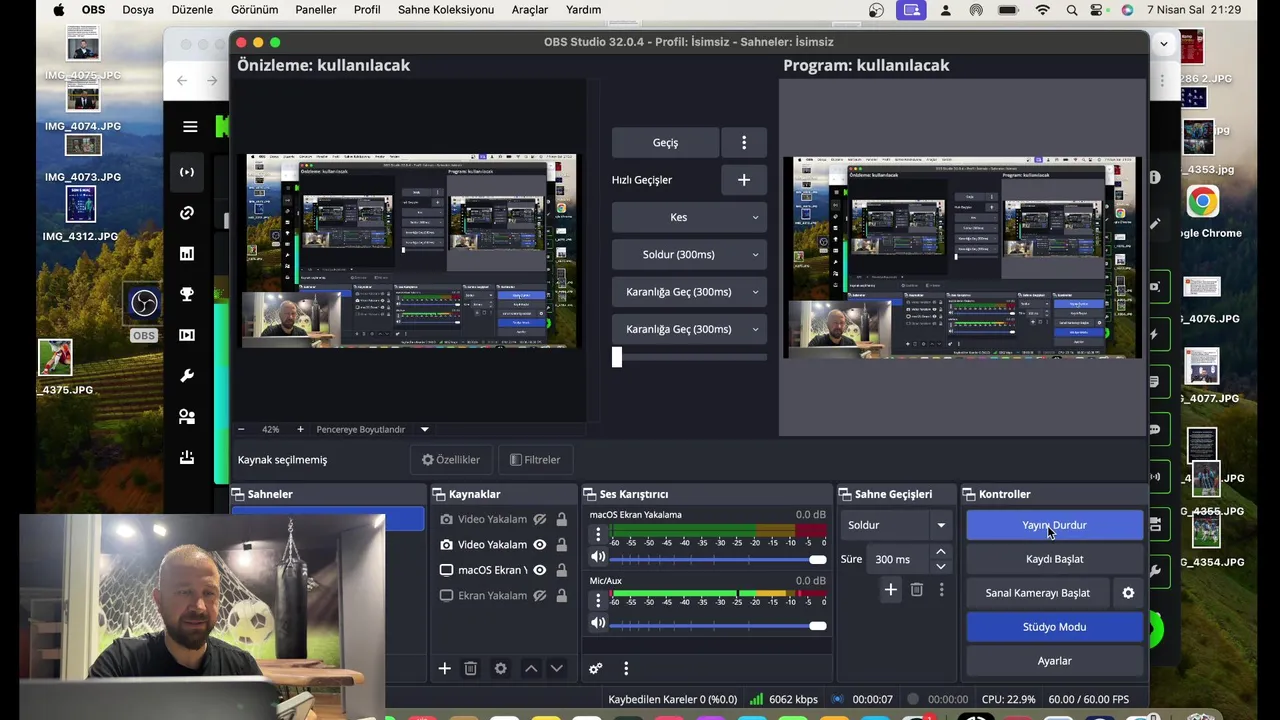Mute the Mic/Aux audio channel

tap(598, 623)
